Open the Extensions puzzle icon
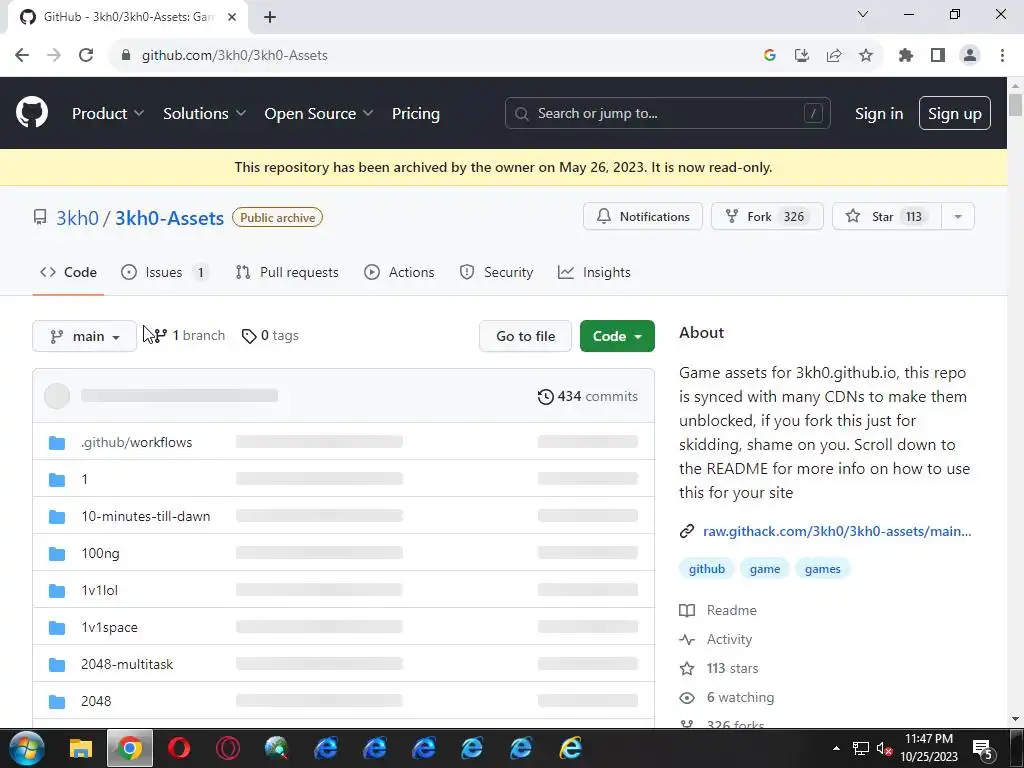Viewport: 1024px width, 768px height. point(906,56)
